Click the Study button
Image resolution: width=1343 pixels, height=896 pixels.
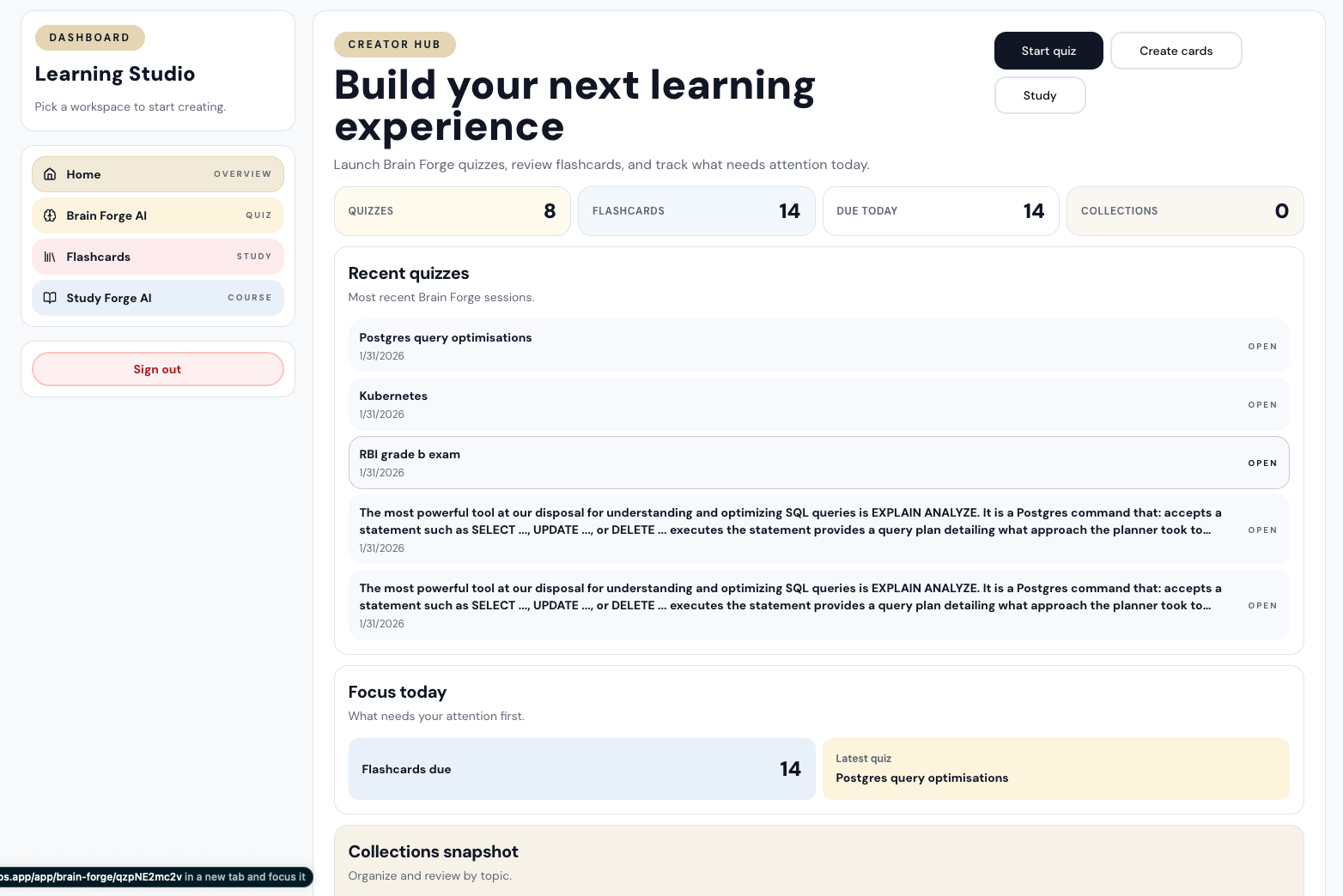[1040, 95]
